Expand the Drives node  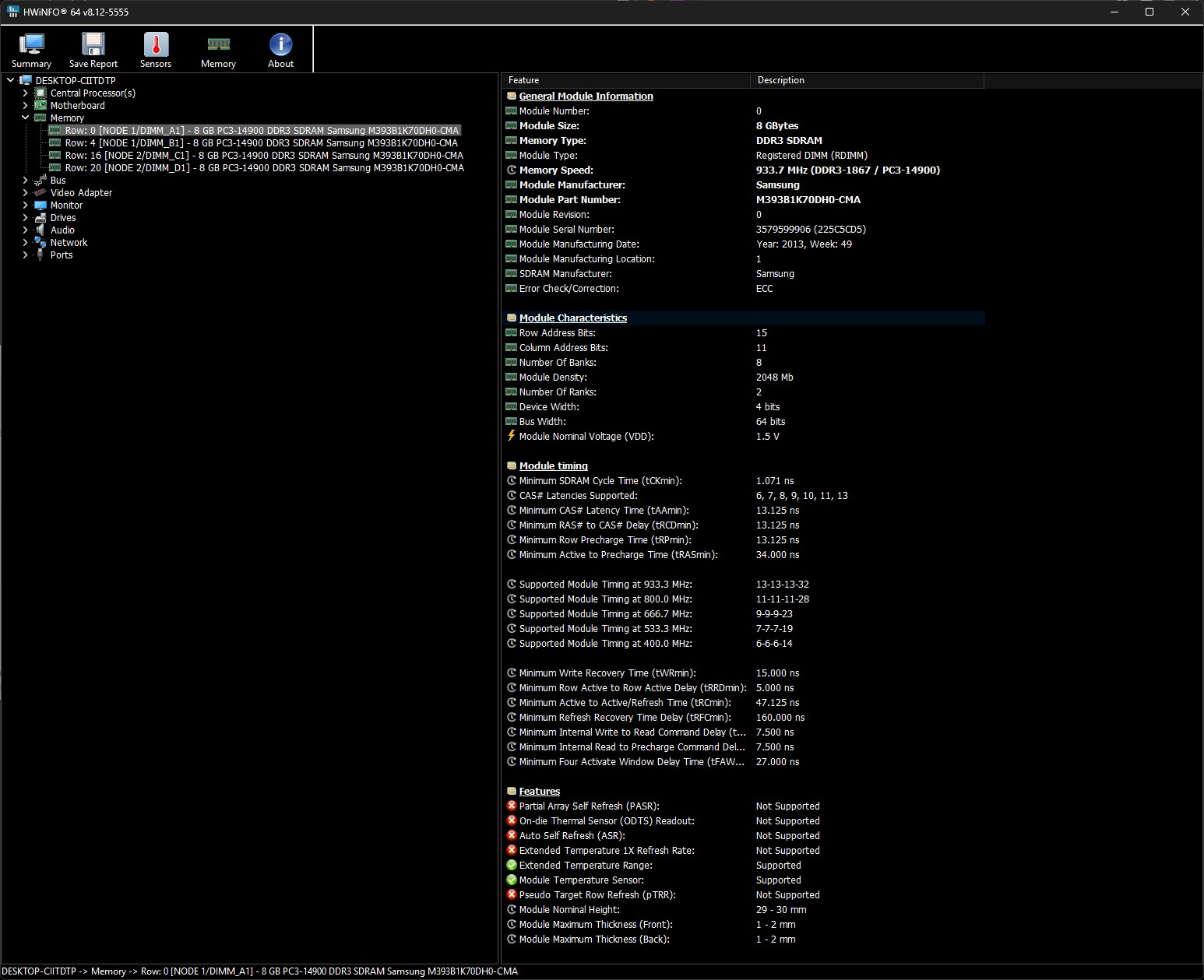click(x=25, y=217)
